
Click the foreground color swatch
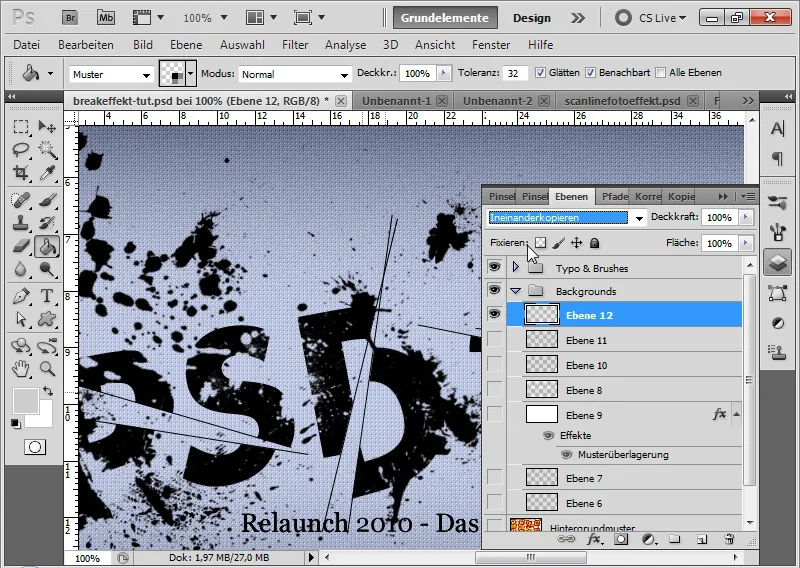pos(26,401)
